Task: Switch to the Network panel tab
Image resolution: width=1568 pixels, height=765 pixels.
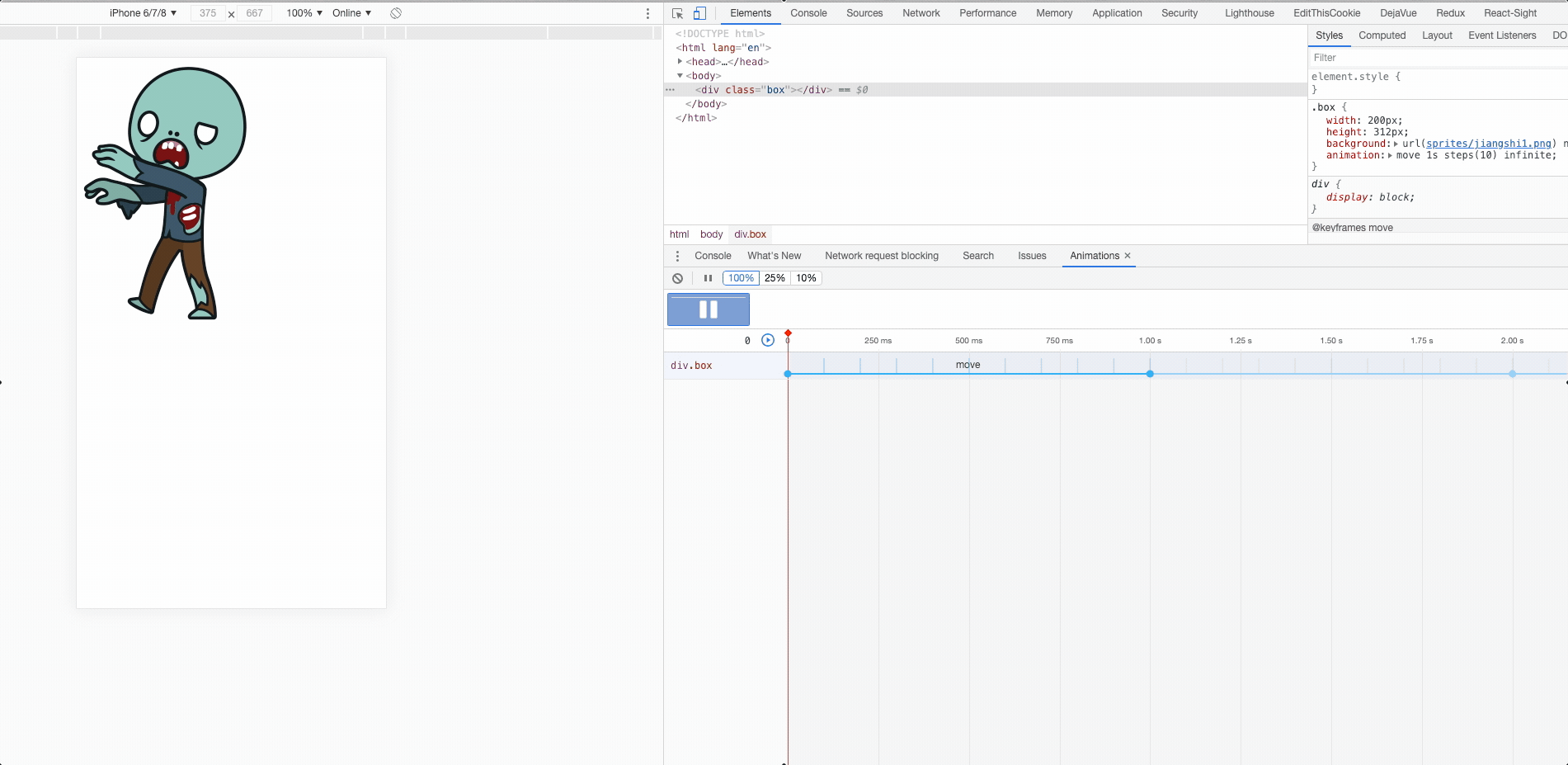Action: click(x=921, y=13)
